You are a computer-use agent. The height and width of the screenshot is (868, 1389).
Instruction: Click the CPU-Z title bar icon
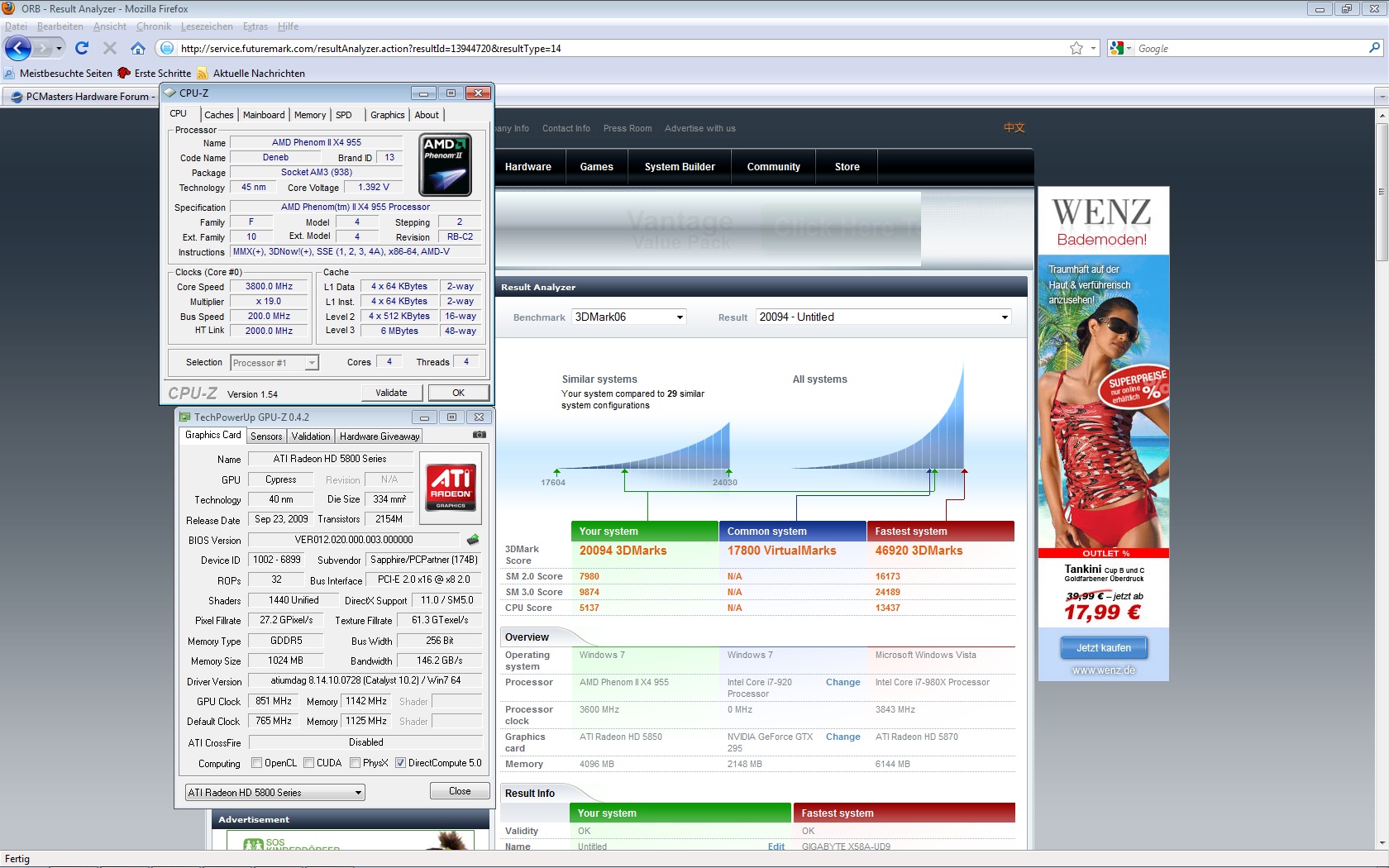(x=170, y=93)
